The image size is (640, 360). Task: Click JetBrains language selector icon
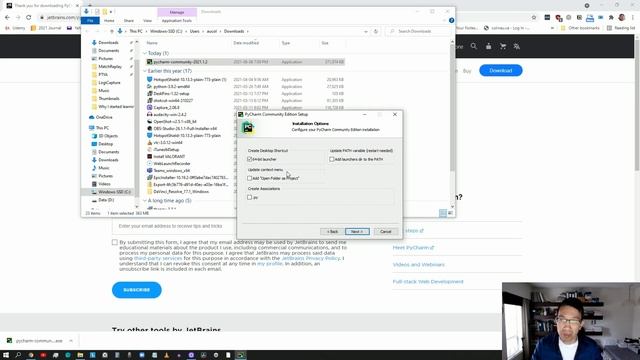click(517, 46)
